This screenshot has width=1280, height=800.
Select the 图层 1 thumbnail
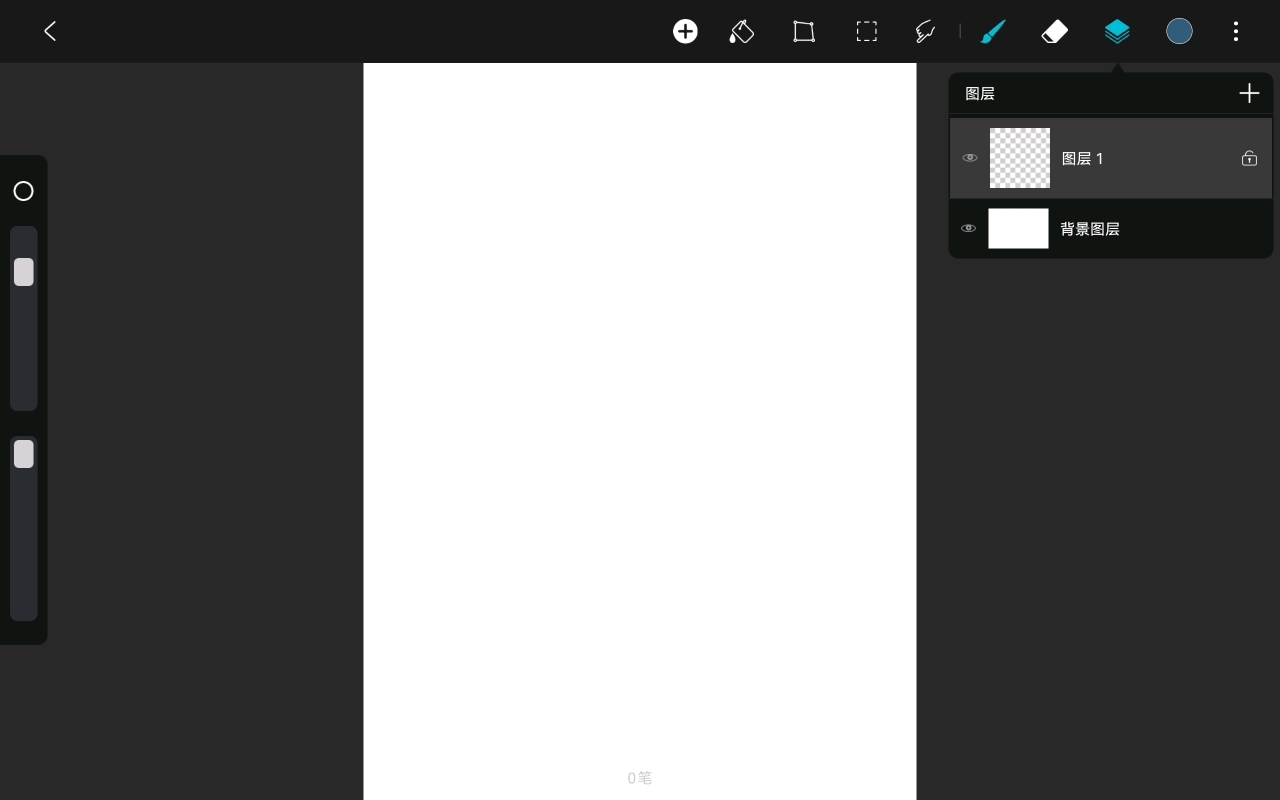pos(1020,158)
